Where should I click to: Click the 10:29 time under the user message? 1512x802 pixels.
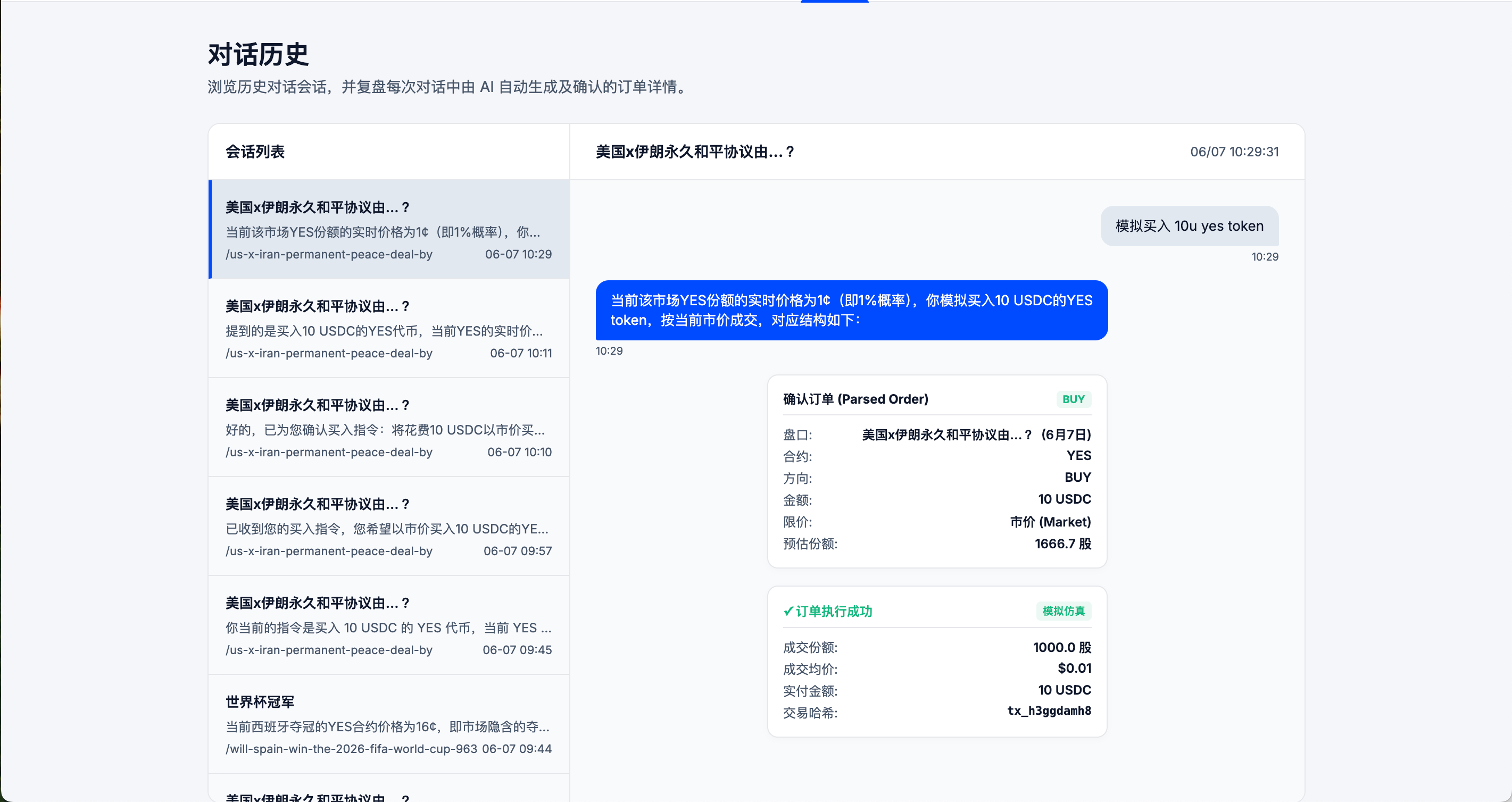click(1264, 257)
